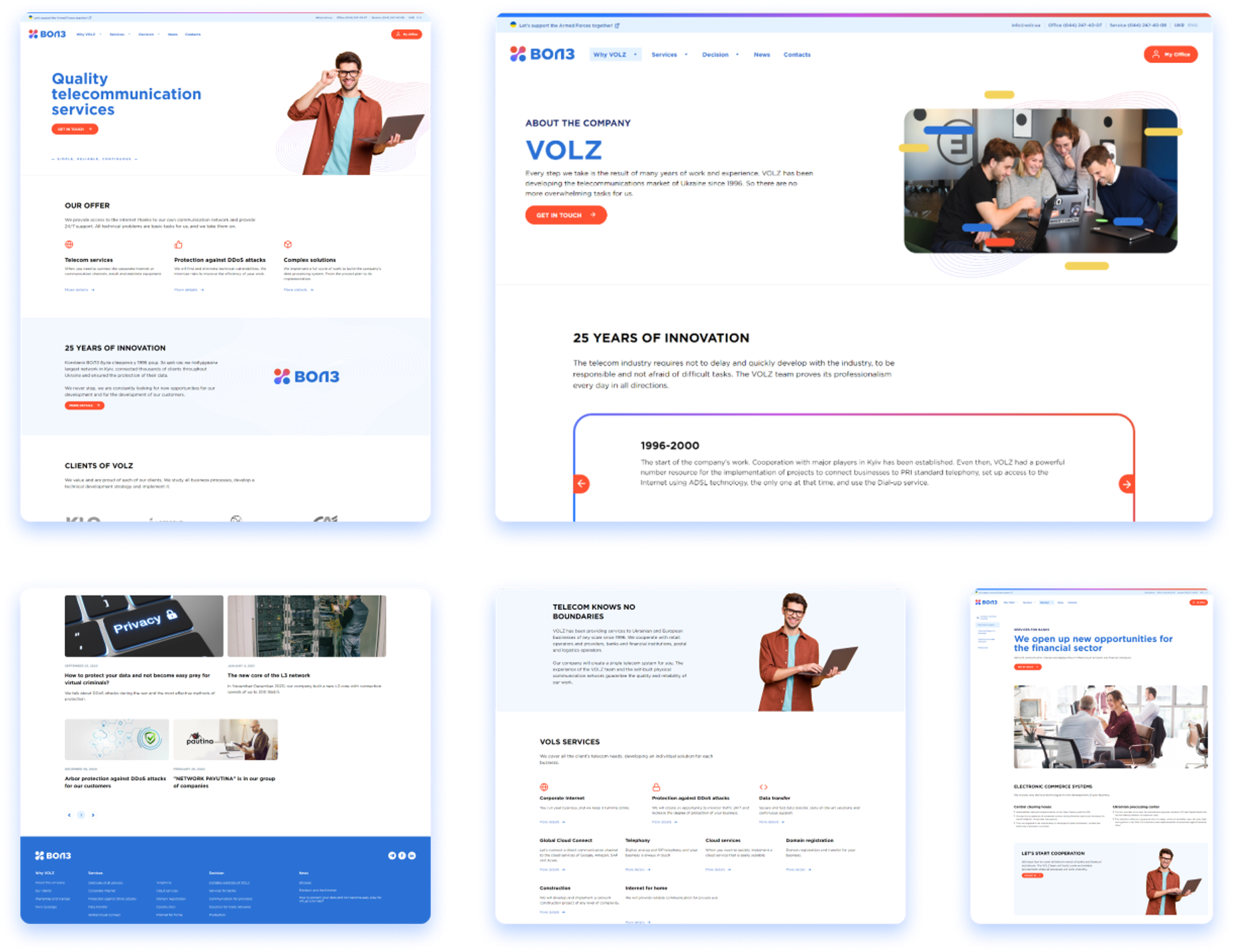Click LinkedIn icon in blue footer
1233x952 pixels.
[x=412, y=855]
